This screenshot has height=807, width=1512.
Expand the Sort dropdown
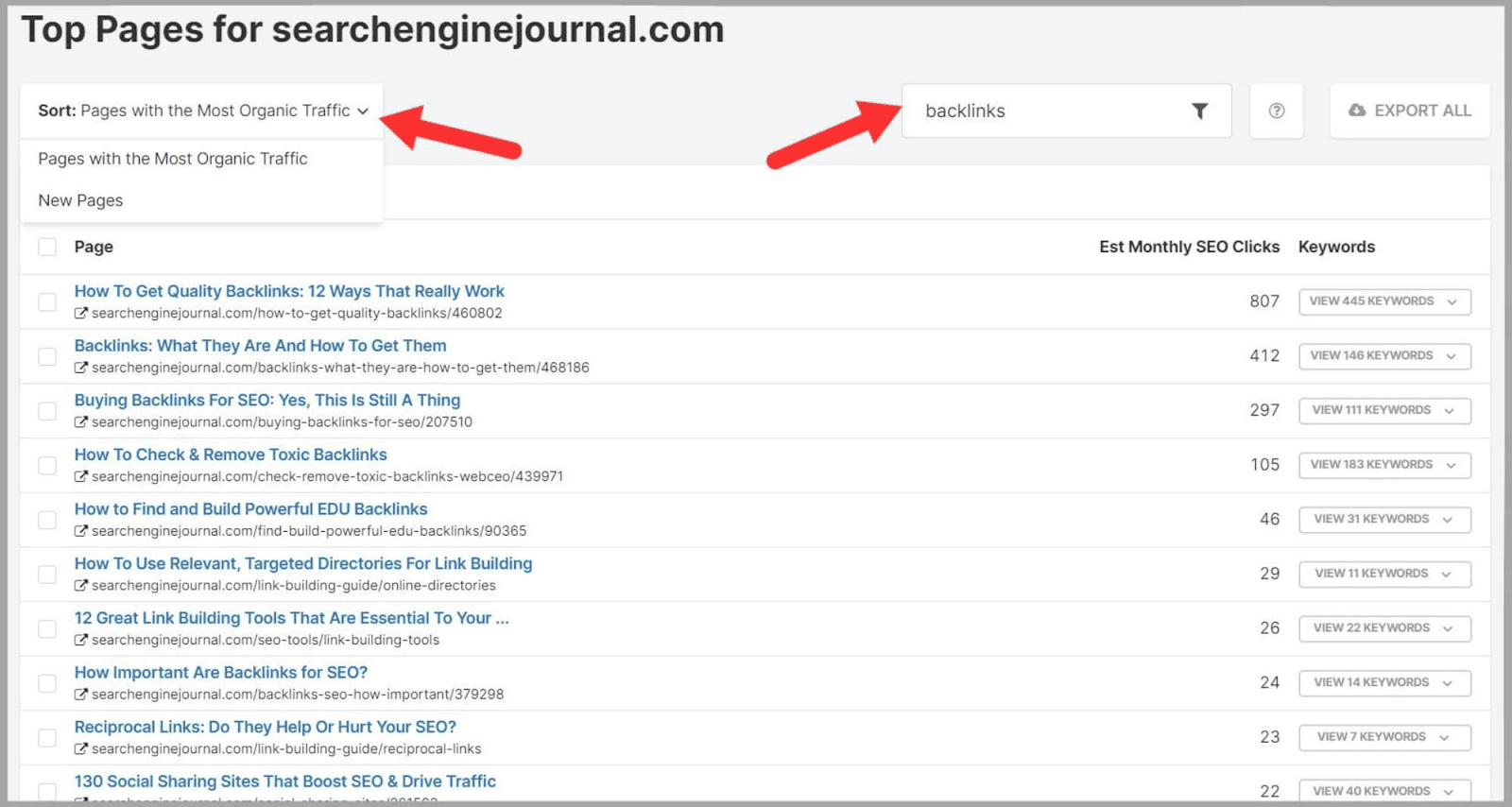point(202,112)
